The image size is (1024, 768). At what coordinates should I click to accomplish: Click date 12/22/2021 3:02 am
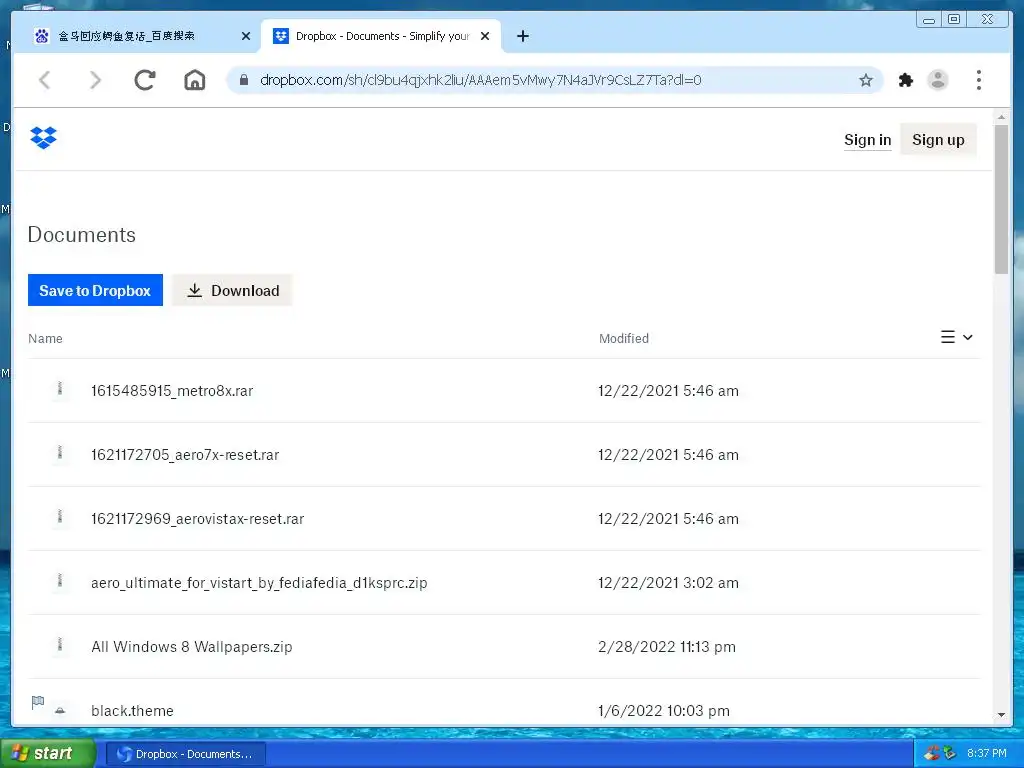click(668, 583)
